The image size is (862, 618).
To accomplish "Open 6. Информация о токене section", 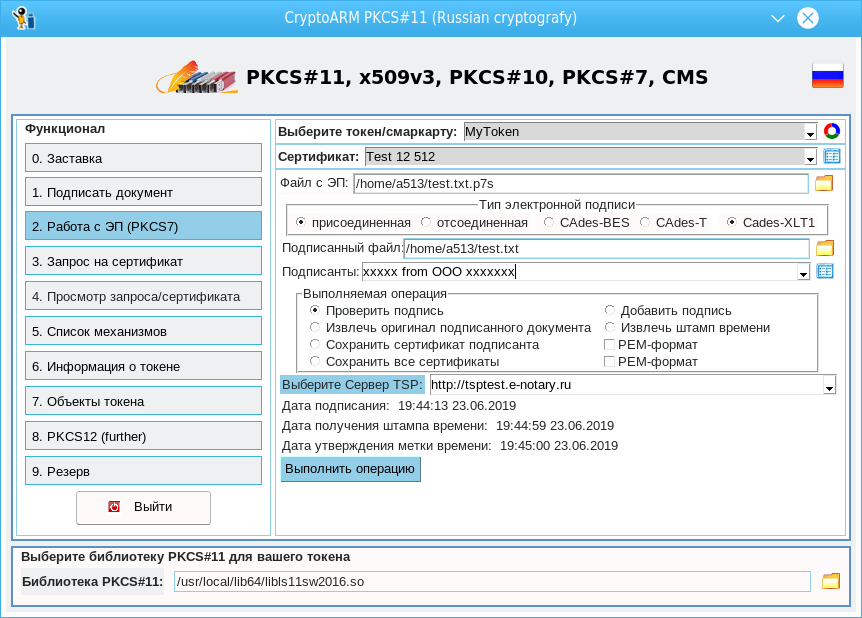I will click(x=143, y=367).
